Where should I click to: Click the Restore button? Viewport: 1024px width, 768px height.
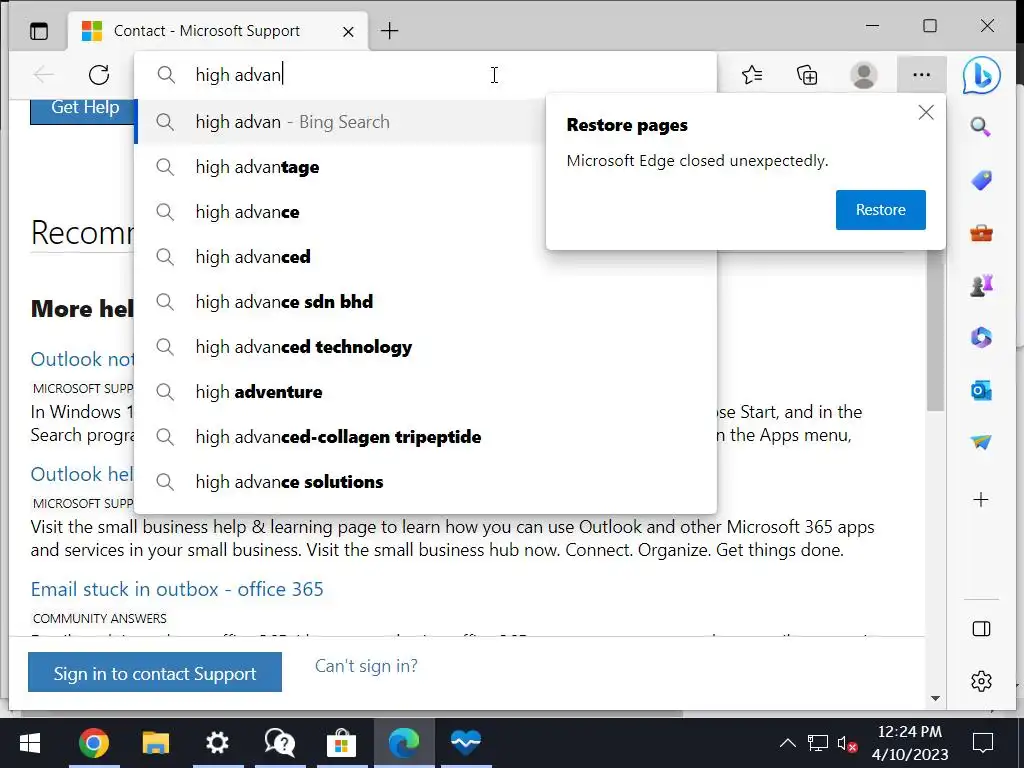click(880, 210)
